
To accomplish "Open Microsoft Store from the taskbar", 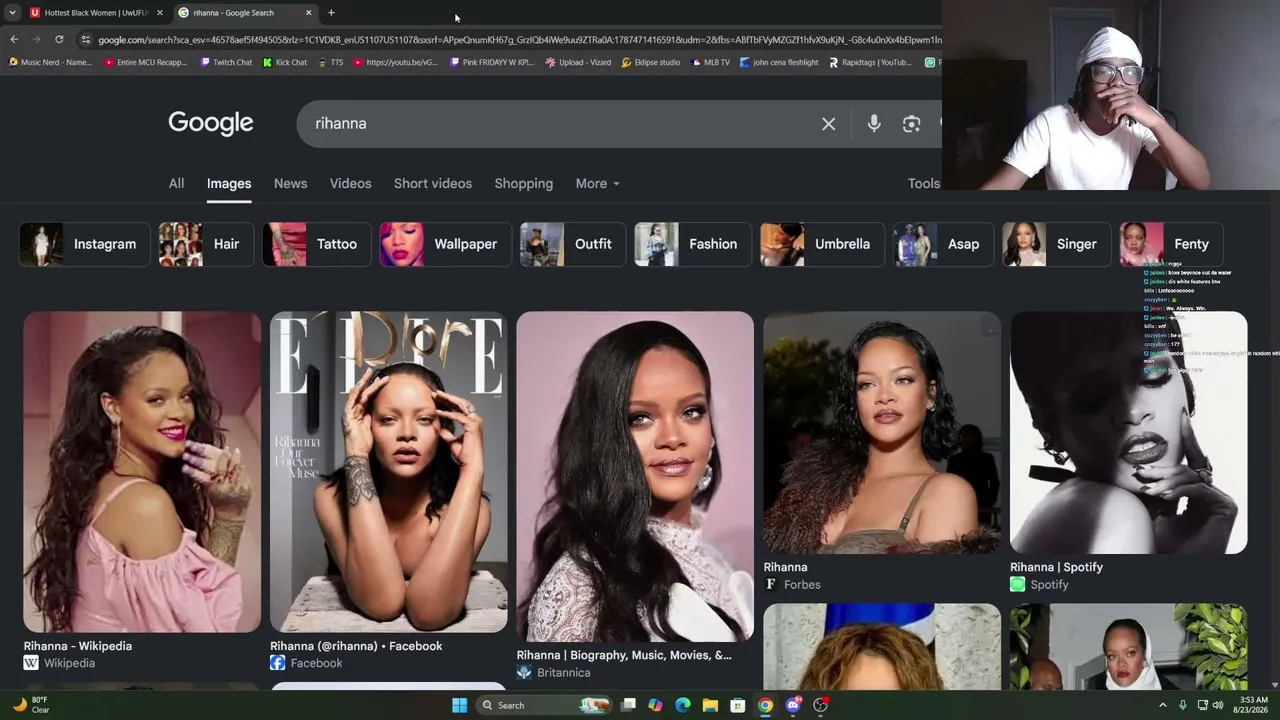I will [x=738, y=705].
